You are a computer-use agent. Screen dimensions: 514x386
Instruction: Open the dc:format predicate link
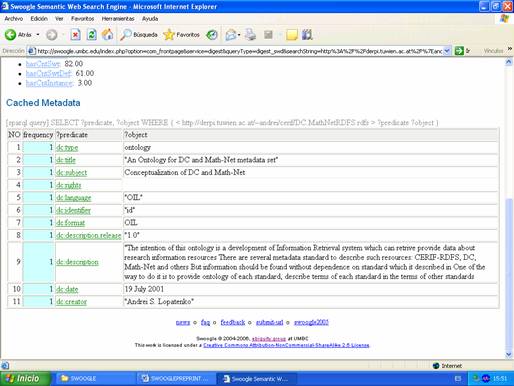coord(70,223)
